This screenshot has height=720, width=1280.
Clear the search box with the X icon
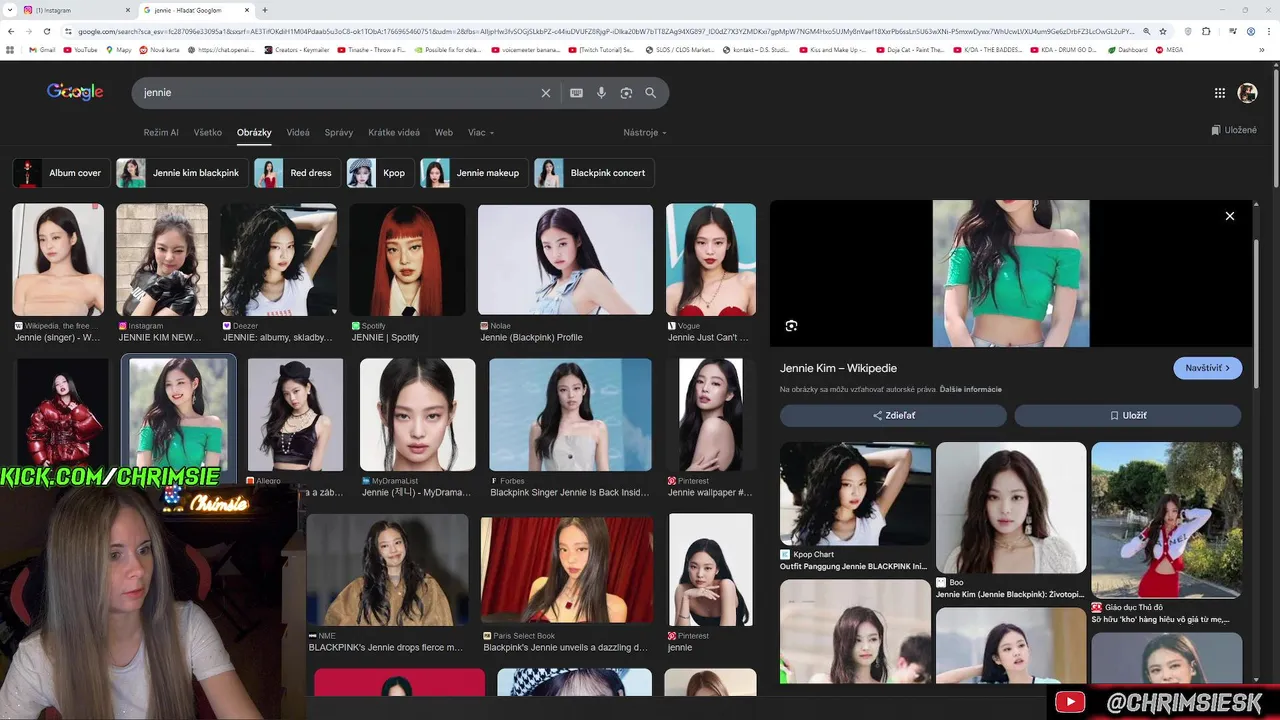546,93
